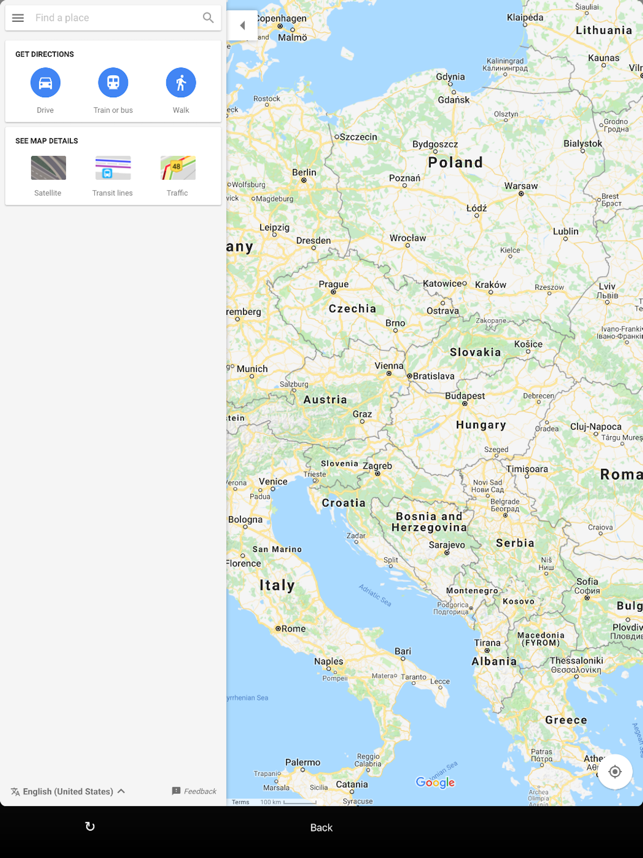Select Budapest on the map
The image size is (643, 858).
click(x=465, y=396)
